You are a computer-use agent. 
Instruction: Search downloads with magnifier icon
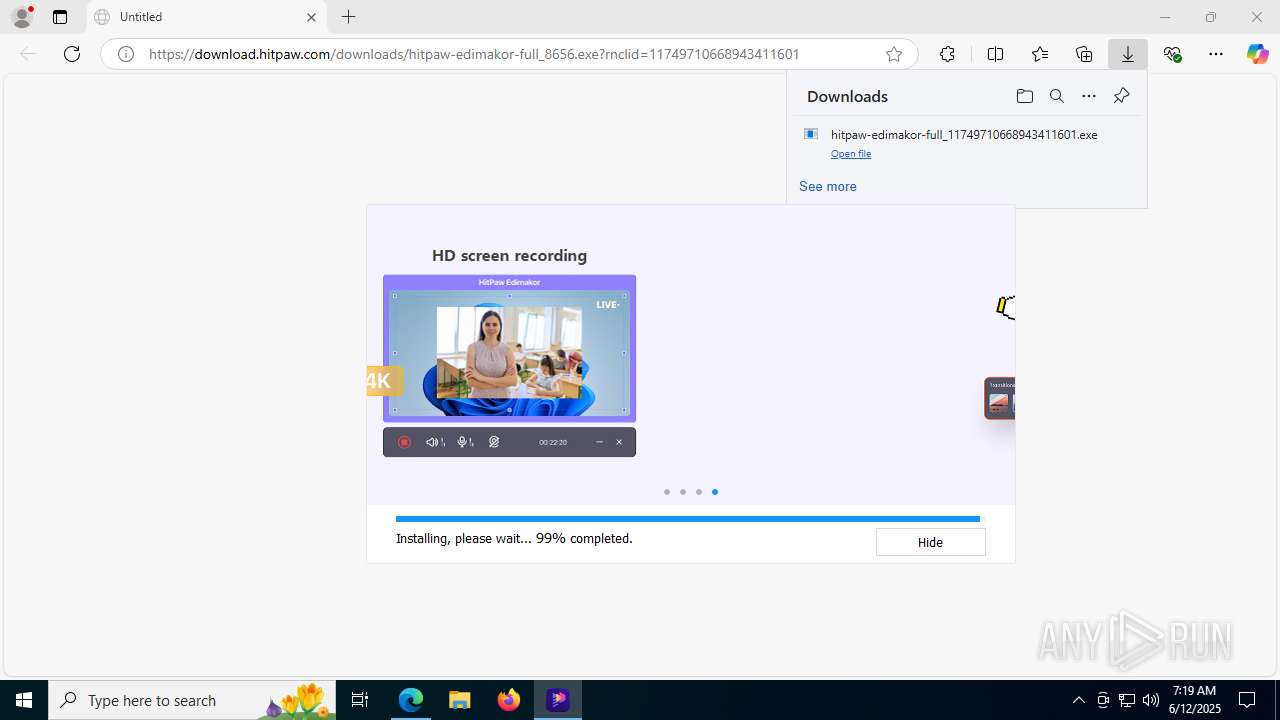pos(1056,96)
